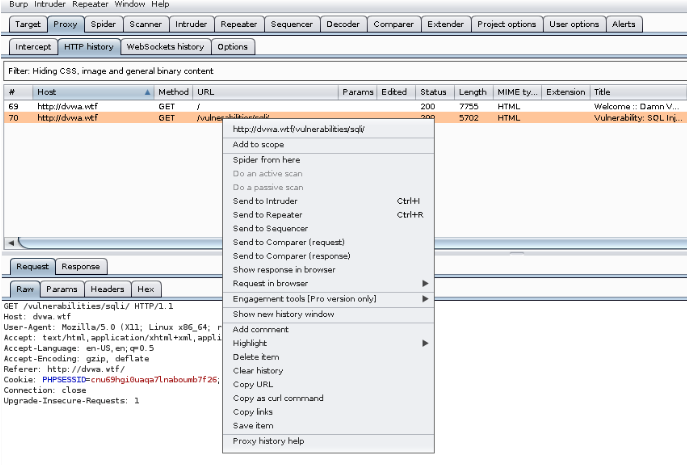Open the request Headers view tab
The width and height of the screenshot is (688, 465).
[x=107, y=289]
